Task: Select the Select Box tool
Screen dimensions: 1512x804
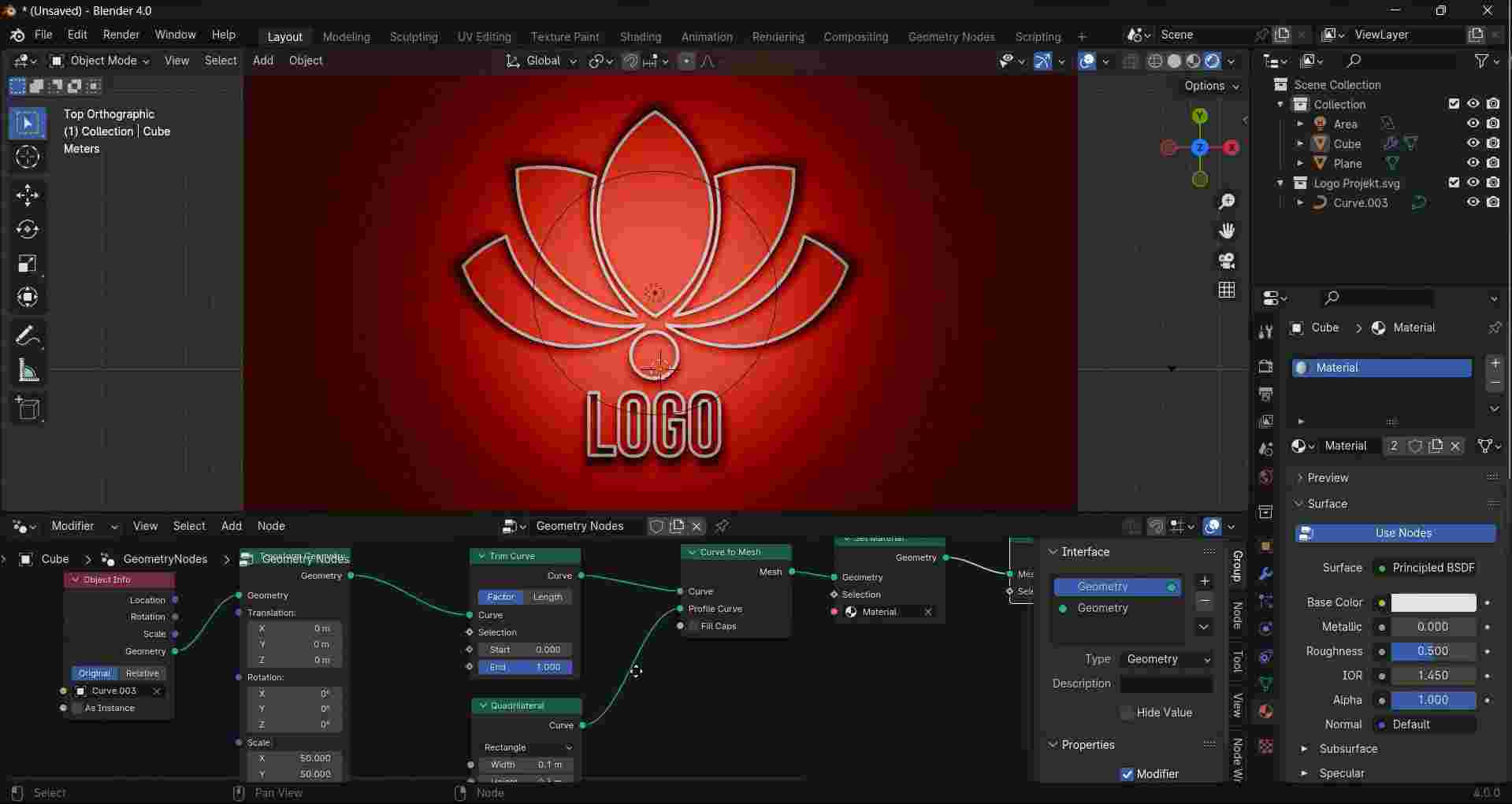Action: [28, 124]
